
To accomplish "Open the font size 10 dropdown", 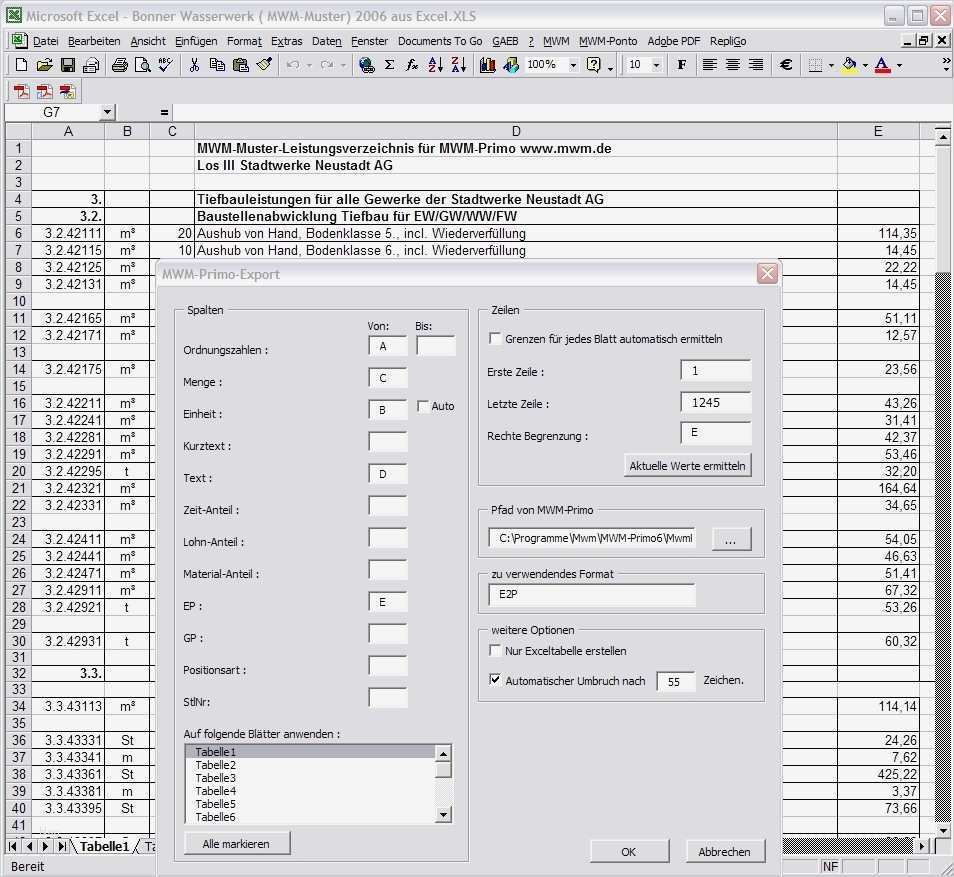I will tap(656, 65).
